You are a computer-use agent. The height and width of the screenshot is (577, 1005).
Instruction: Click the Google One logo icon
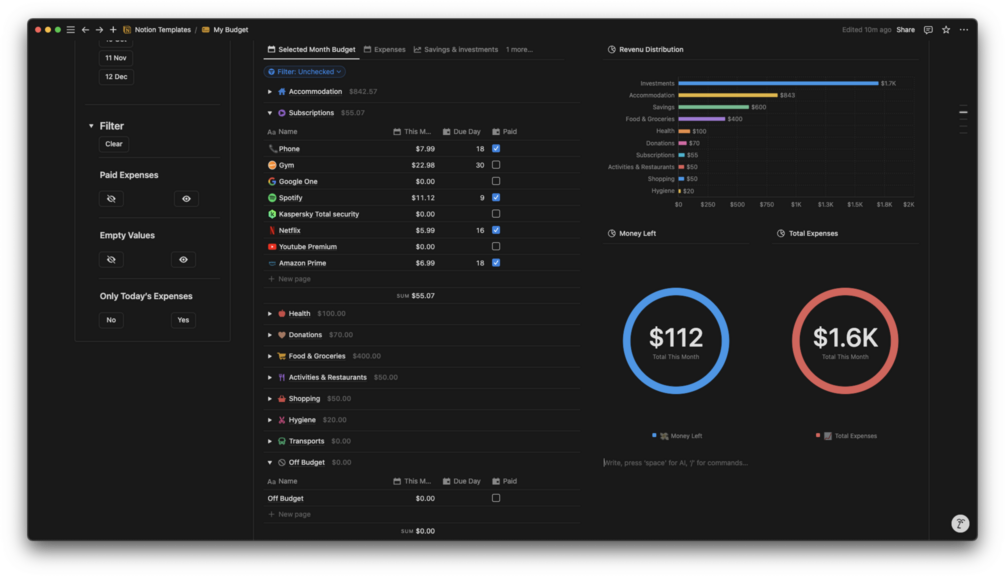(272, 181)
